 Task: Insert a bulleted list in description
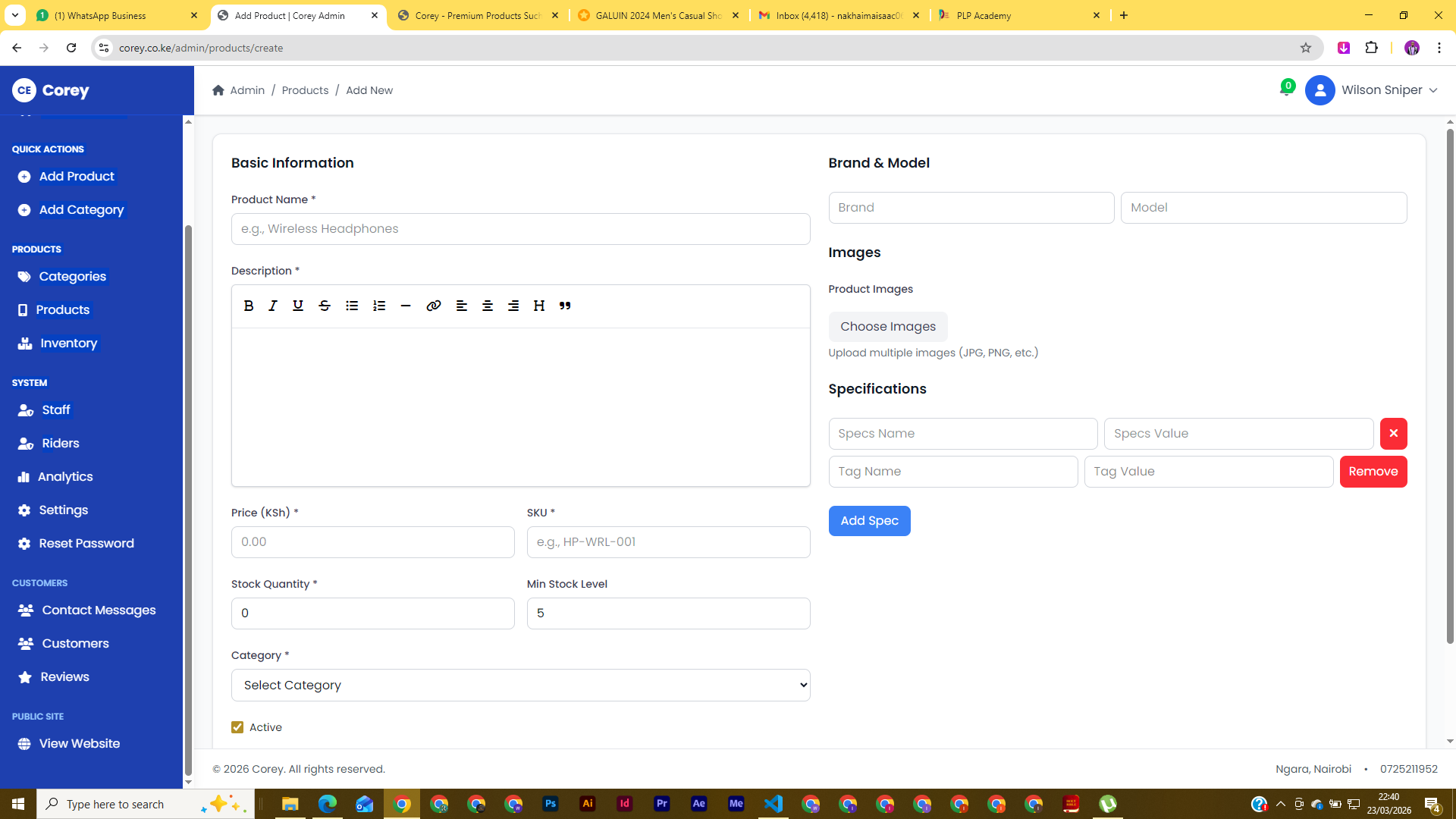pyautogui.click(x=352, y=306)
